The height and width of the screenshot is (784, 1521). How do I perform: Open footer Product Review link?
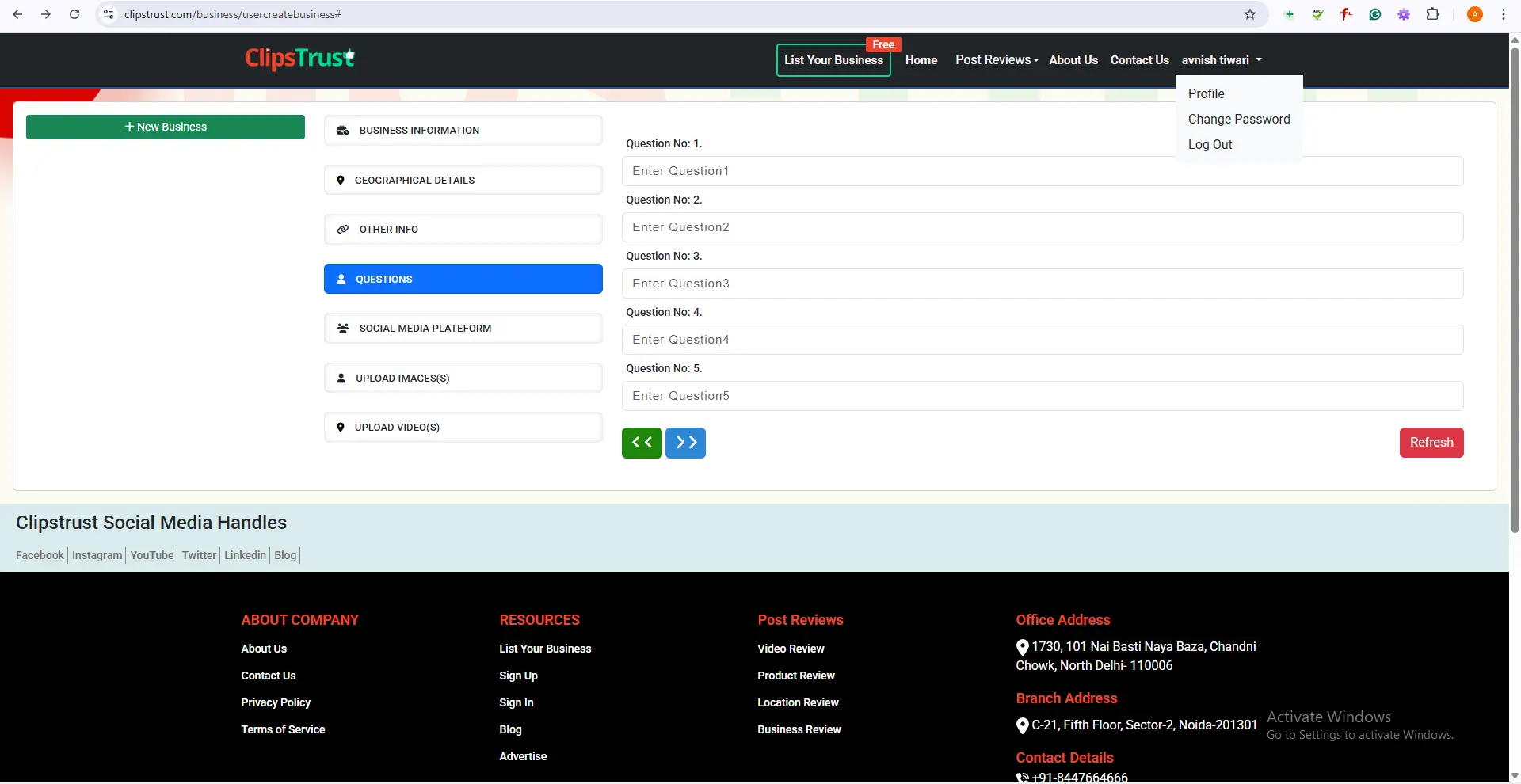pyautogui.click(x=796, y=676)
